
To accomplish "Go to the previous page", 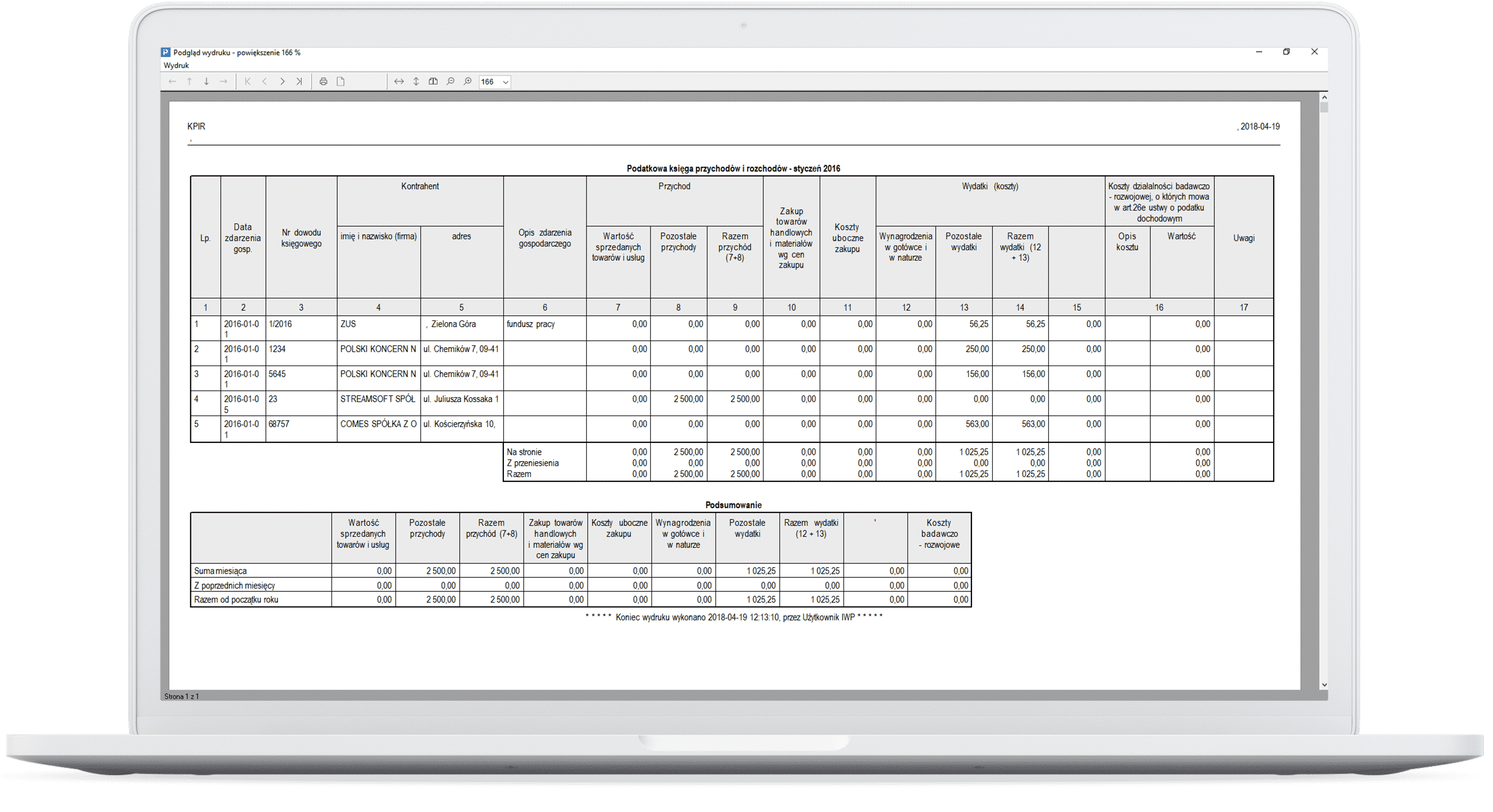I will [x=264, y=82].
